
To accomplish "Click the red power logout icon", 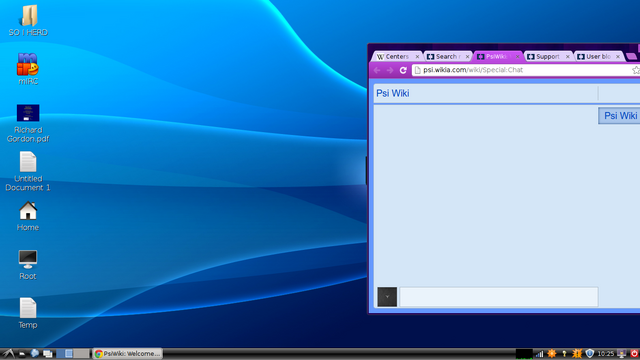I will click(634, 353).
